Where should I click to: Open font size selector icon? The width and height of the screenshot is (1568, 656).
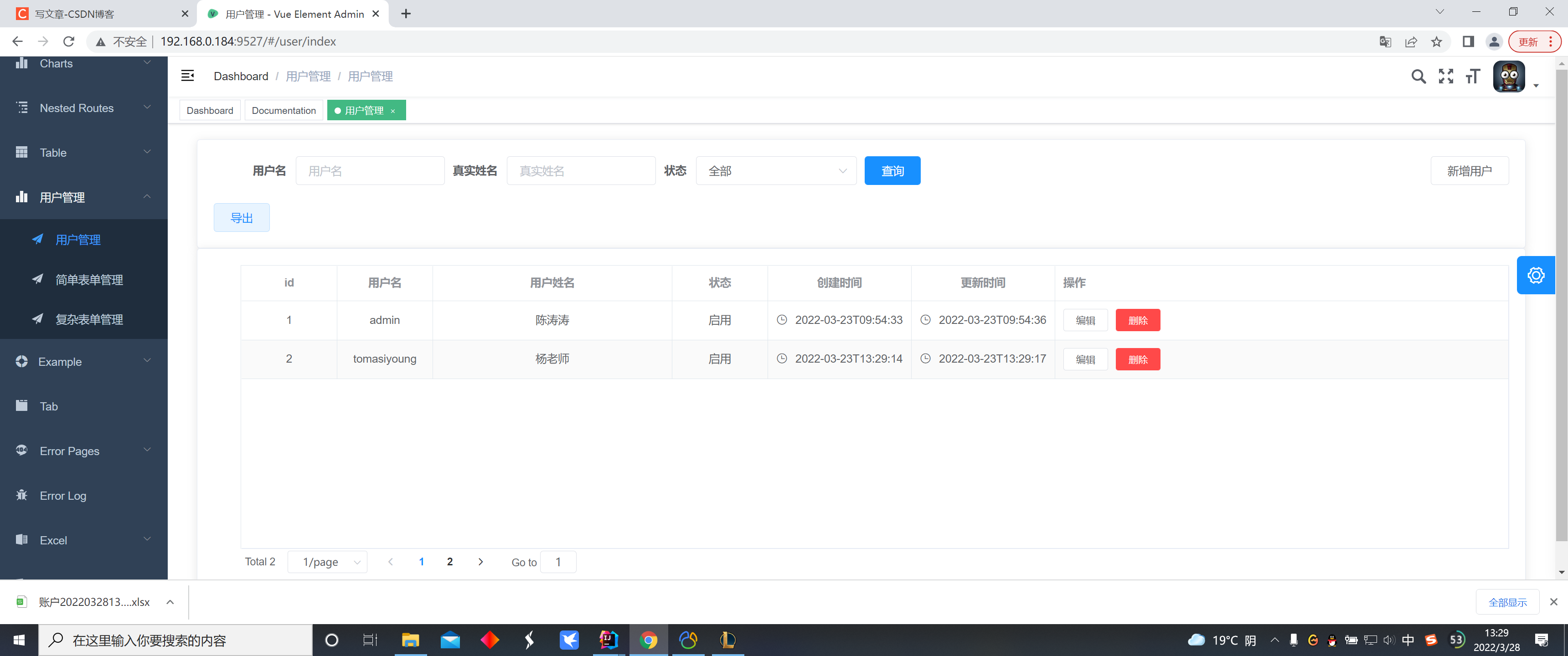[1472, 76]
